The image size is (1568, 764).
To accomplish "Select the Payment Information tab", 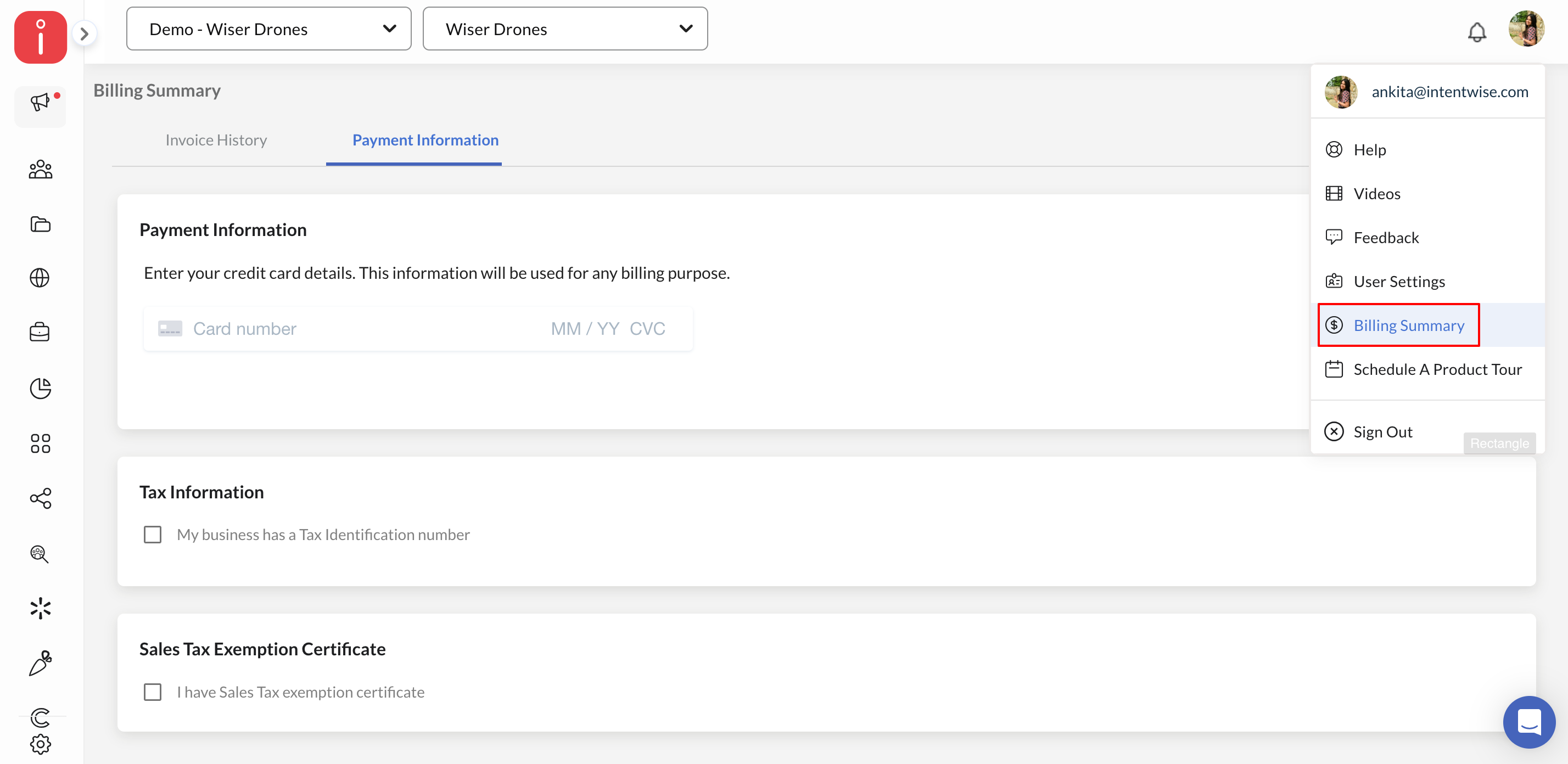I will pos(425,140).
